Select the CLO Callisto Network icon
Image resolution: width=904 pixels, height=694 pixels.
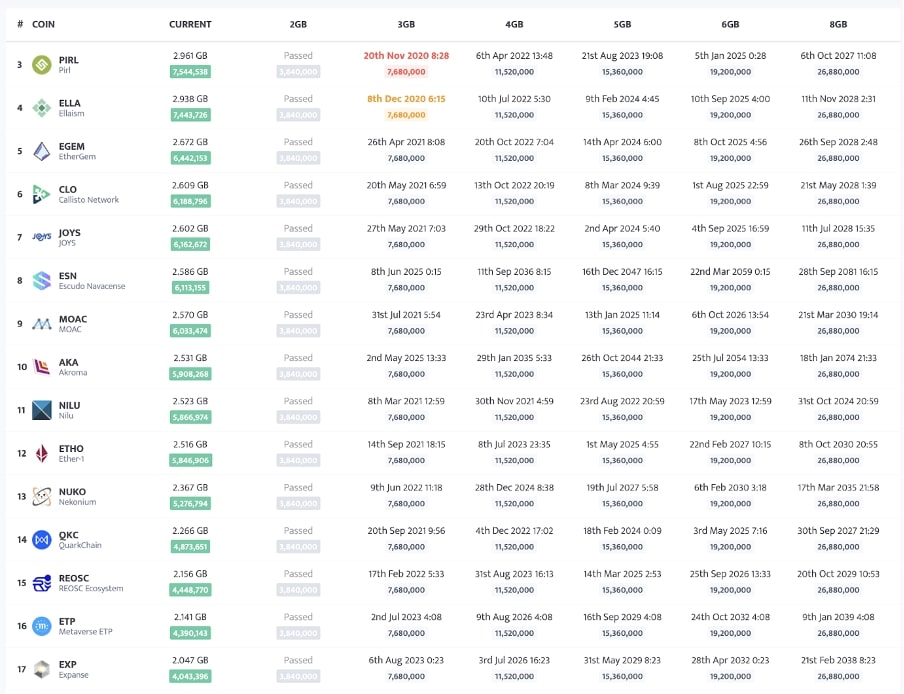pos(42,194)
